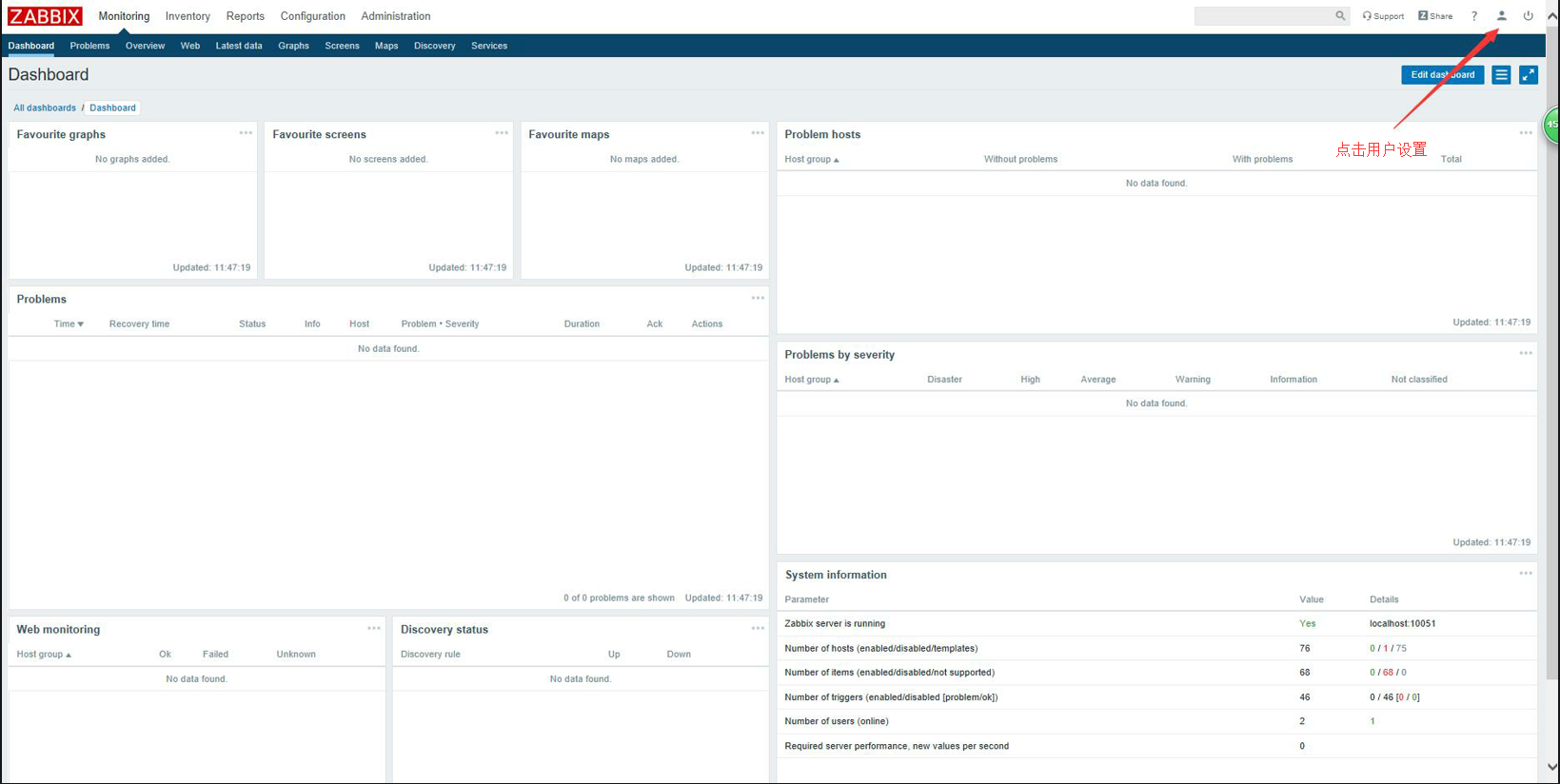The width and height of the screenshot is (1560, 784).
Task: Sort Problem hosts by Host group
Action: pyautogui.click(x=812, y=159)
